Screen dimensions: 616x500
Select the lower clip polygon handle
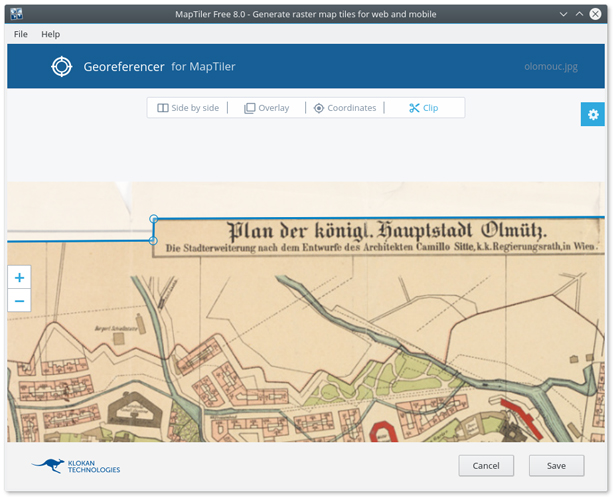tap(154, 240)
